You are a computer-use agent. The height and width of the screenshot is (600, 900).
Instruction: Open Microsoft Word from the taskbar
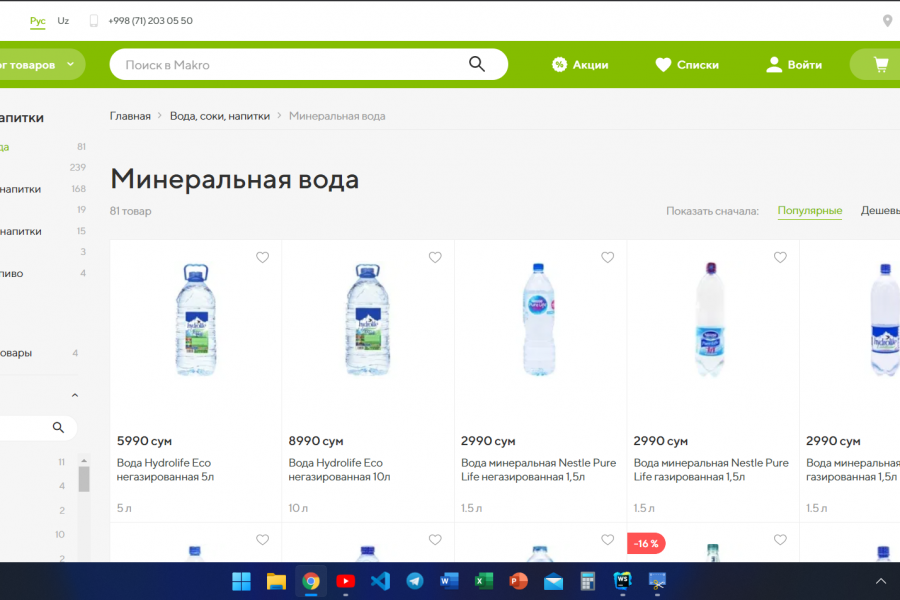(x=449, y=581)
